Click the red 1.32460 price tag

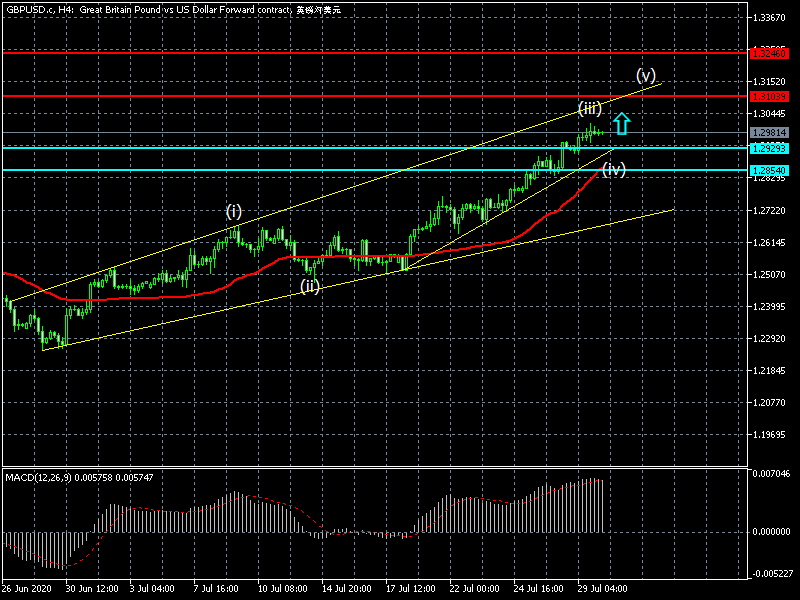(769, 52)
